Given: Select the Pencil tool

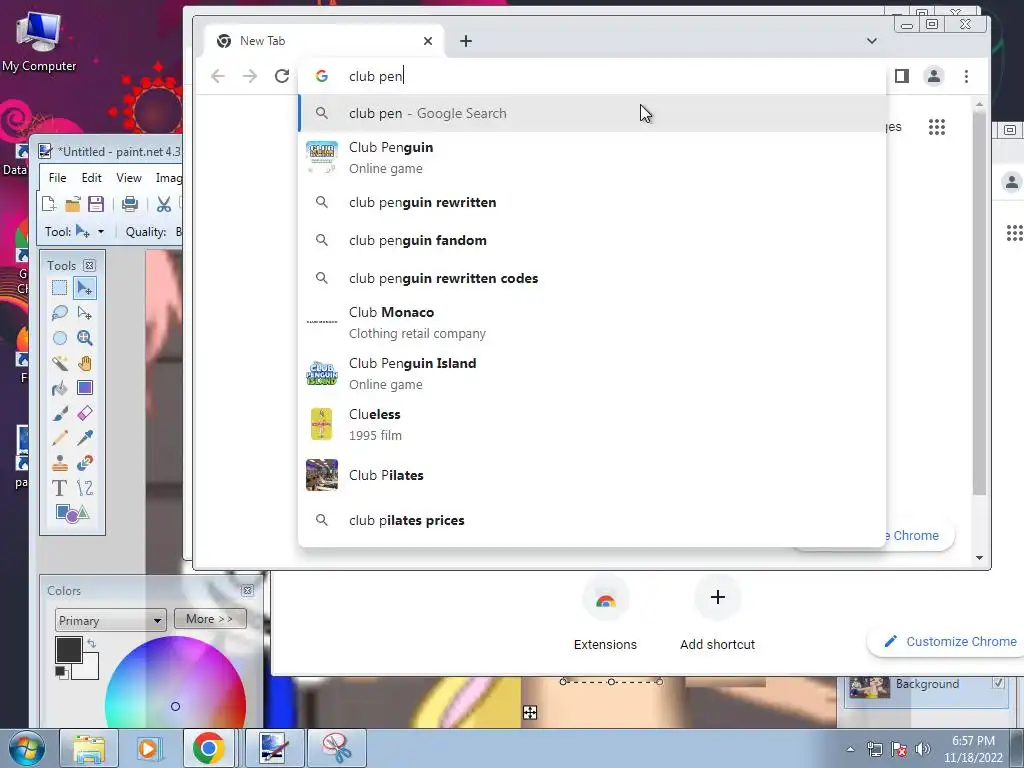Looking at the screenshot, I should coord(59,438).
